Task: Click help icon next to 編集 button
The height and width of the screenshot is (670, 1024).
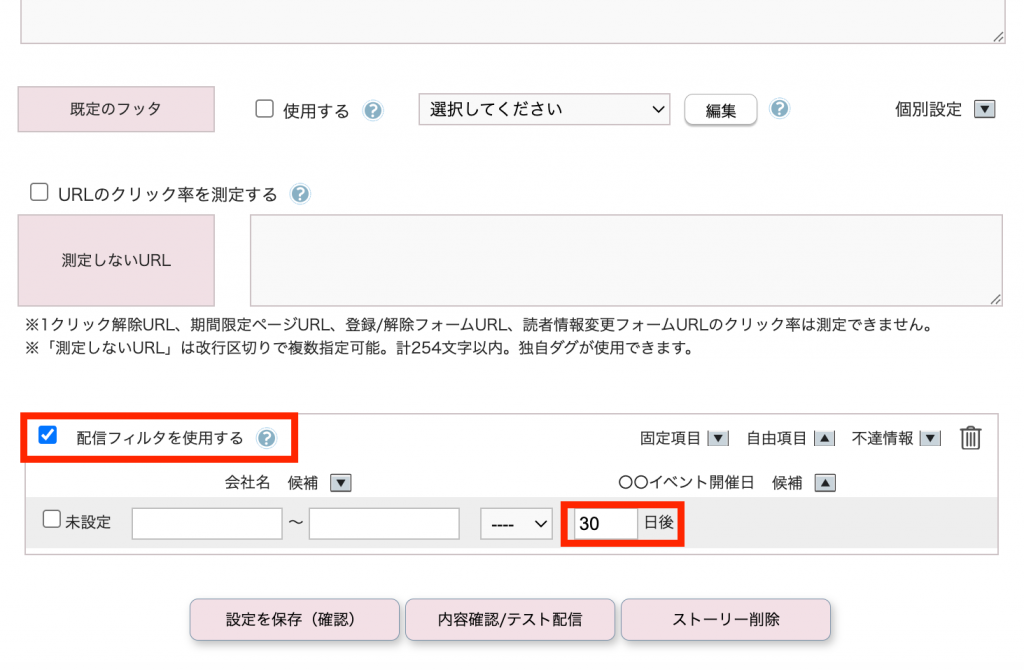Action: click(x=780, y=109)
